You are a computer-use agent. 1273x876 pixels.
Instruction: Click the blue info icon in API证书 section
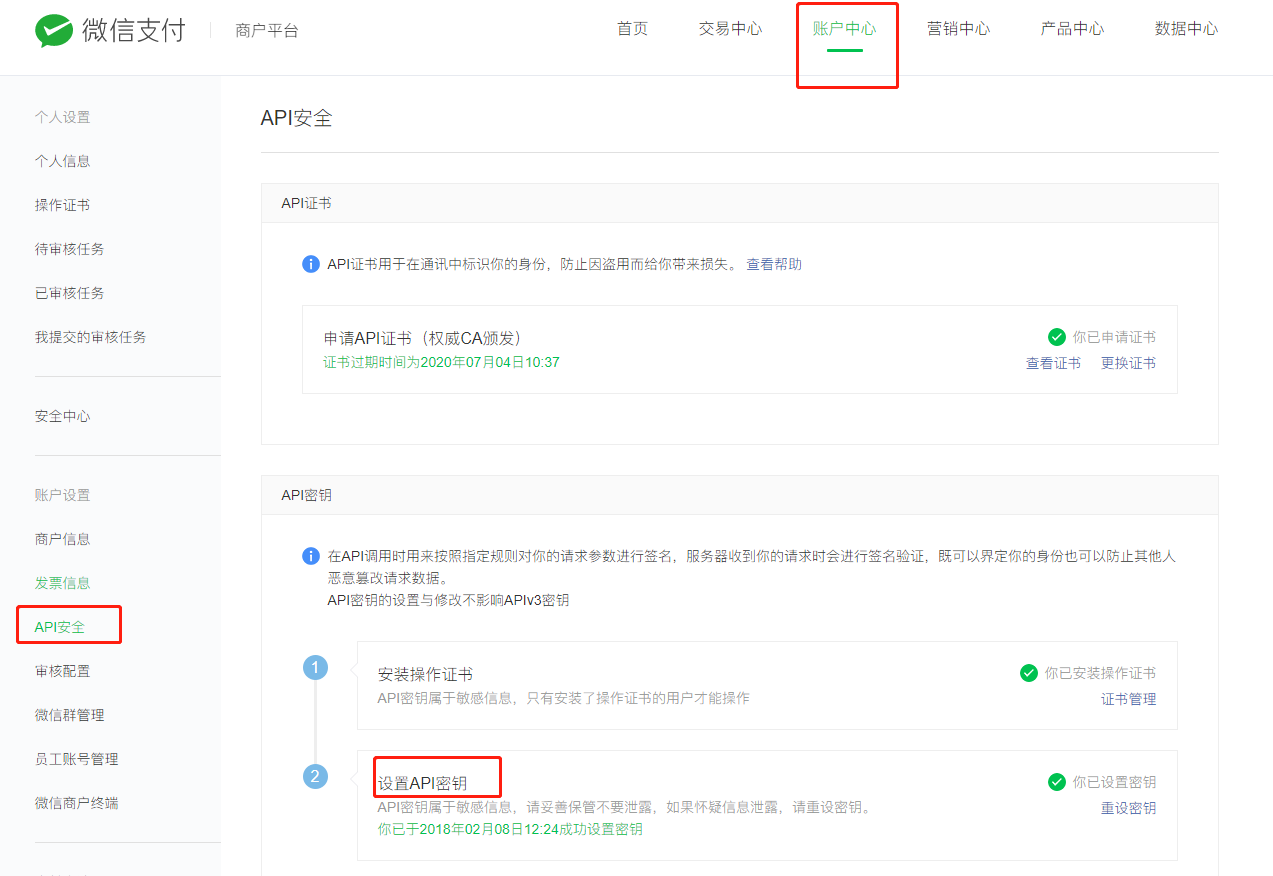point(311,265)
